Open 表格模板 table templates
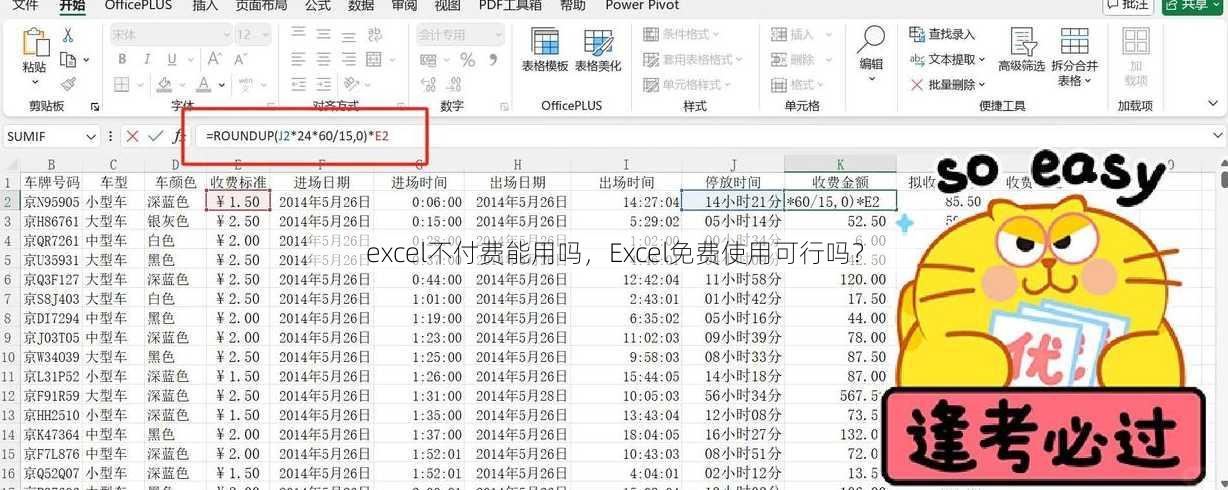 545,50
